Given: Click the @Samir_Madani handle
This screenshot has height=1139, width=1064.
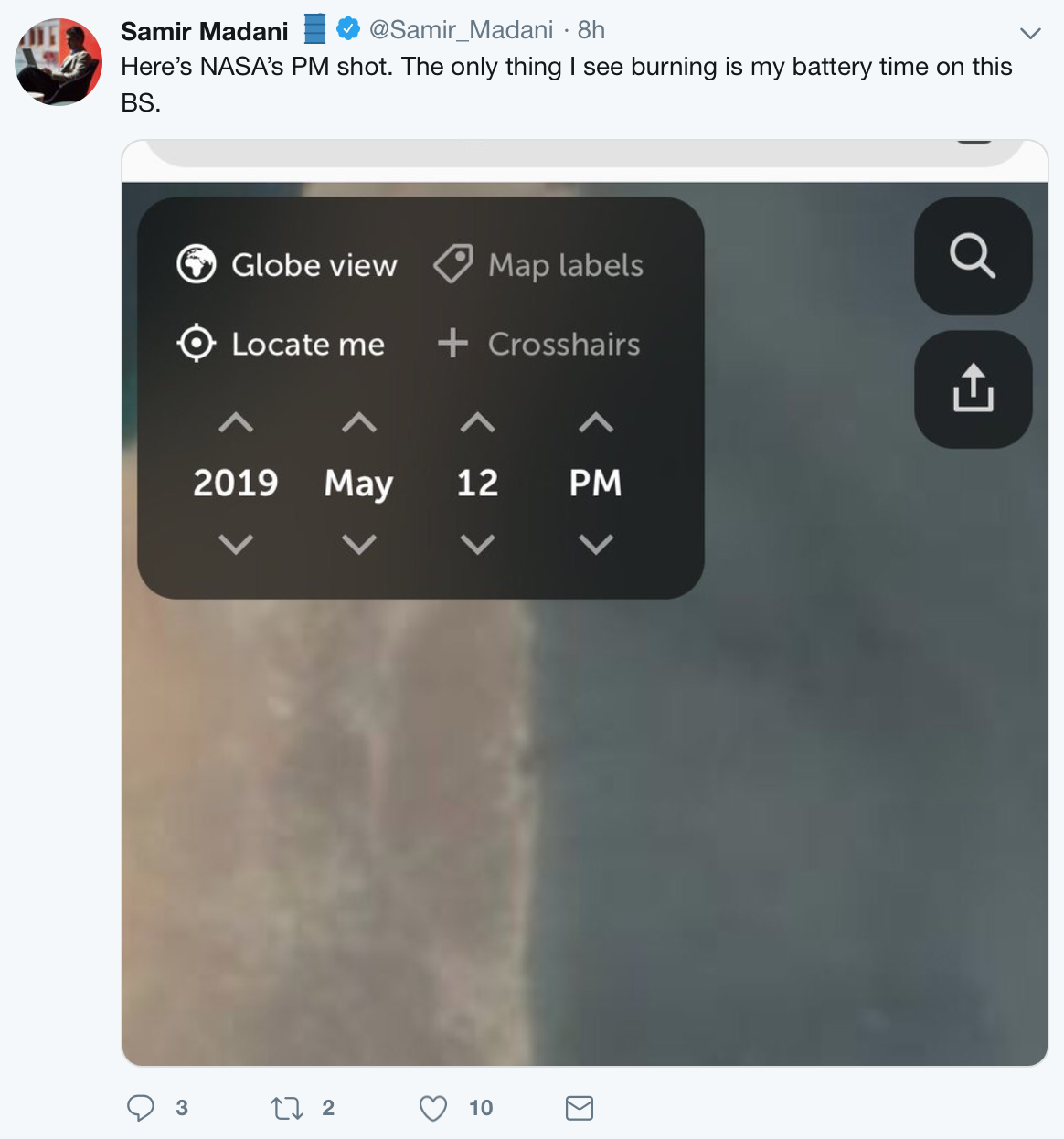Looking at the screenshot, I should [x=461, y=30].
